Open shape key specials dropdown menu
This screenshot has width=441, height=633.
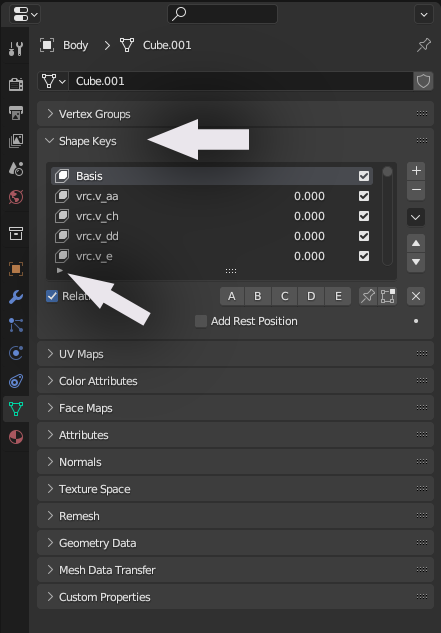[416, 217]
